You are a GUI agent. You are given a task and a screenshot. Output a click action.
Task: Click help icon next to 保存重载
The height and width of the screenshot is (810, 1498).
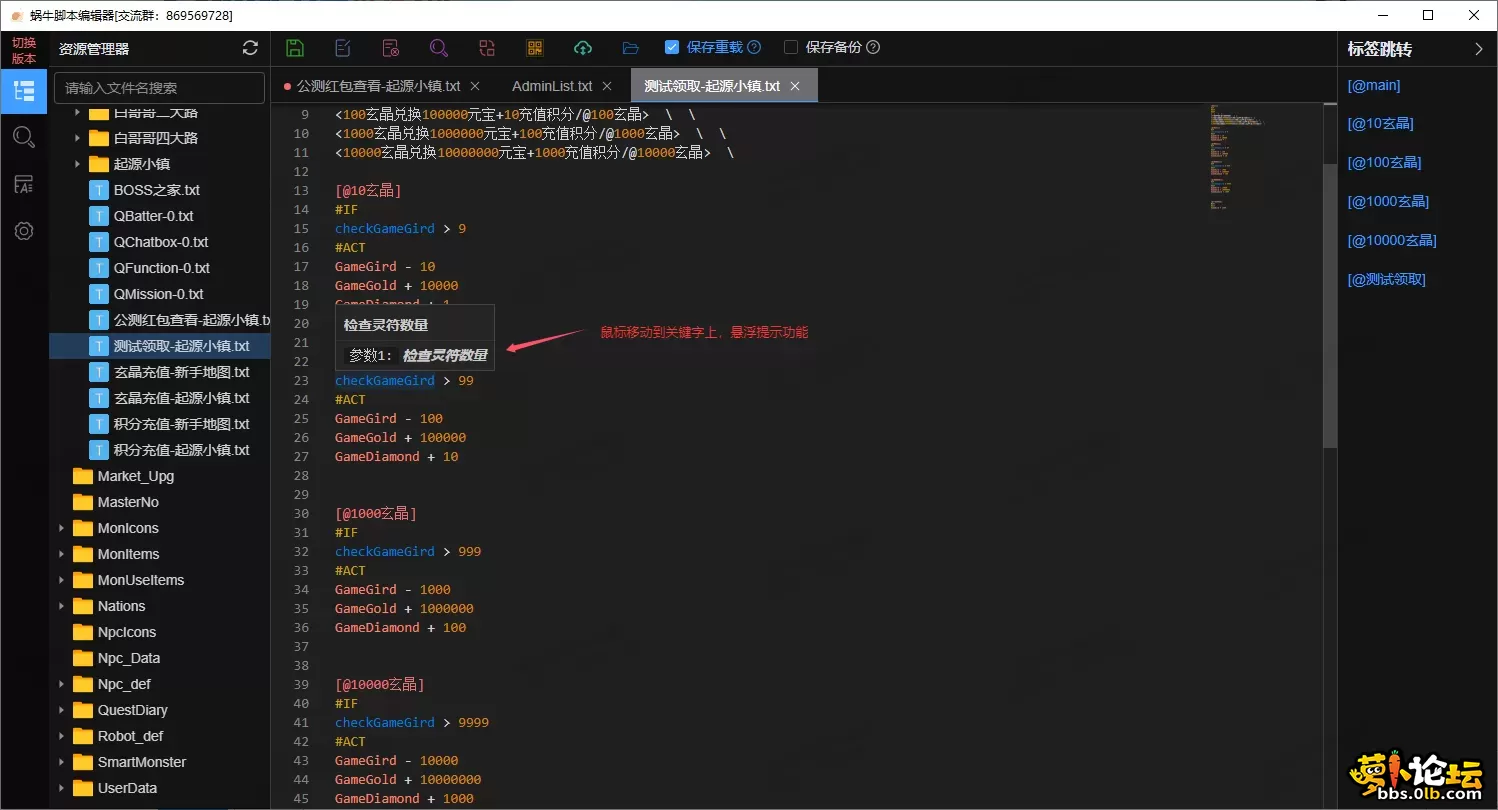point(754,47)
